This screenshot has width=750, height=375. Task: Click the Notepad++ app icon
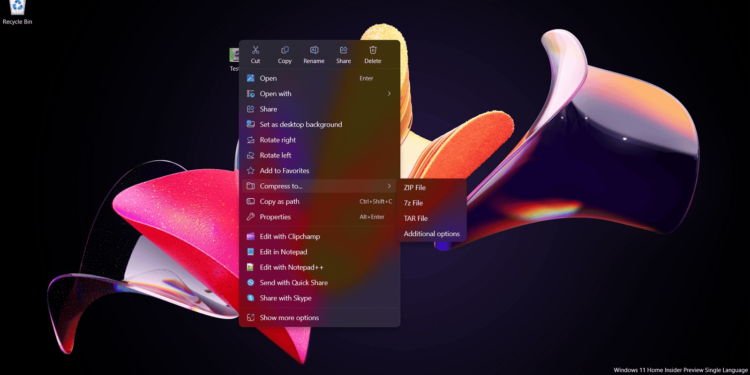pos(251,267)
